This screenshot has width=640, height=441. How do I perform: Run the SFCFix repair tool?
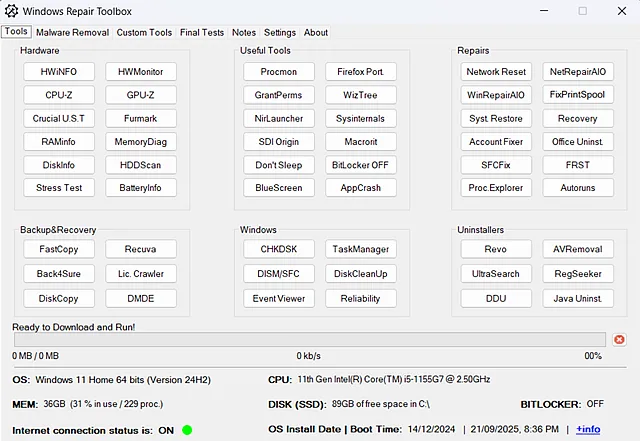point(496,165)
